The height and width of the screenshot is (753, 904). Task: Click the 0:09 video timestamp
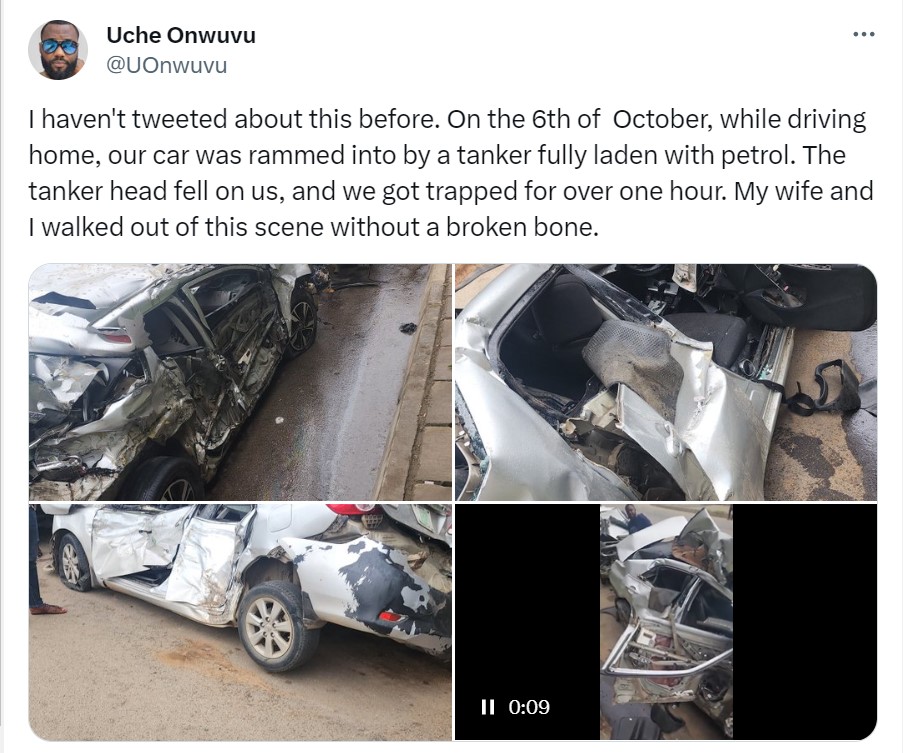(x=529, y=707)
